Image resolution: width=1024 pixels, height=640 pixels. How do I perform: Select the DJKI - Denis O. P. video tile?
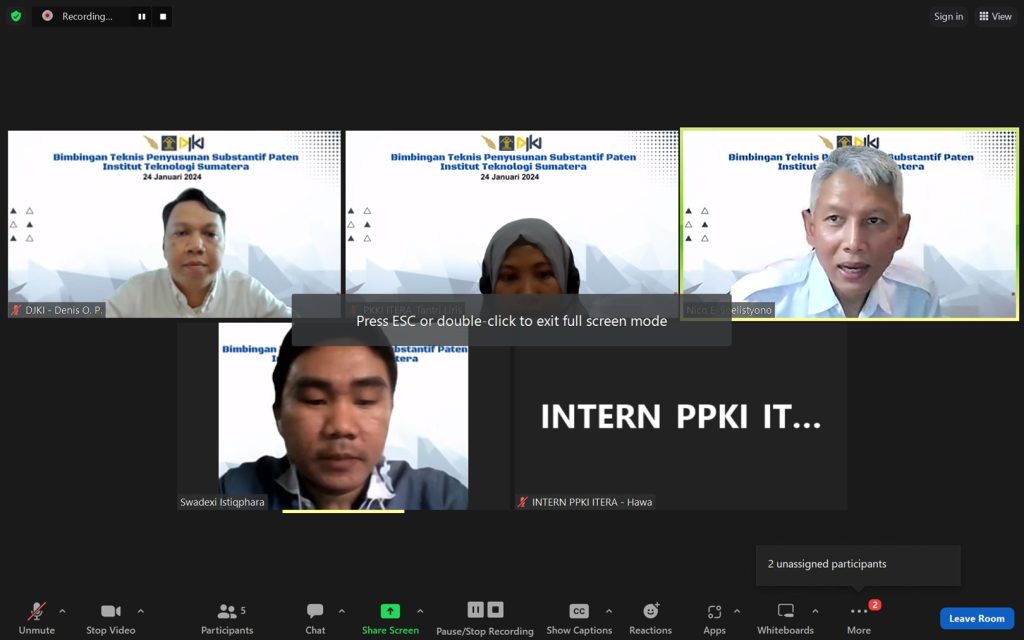(x=174, y=224)
